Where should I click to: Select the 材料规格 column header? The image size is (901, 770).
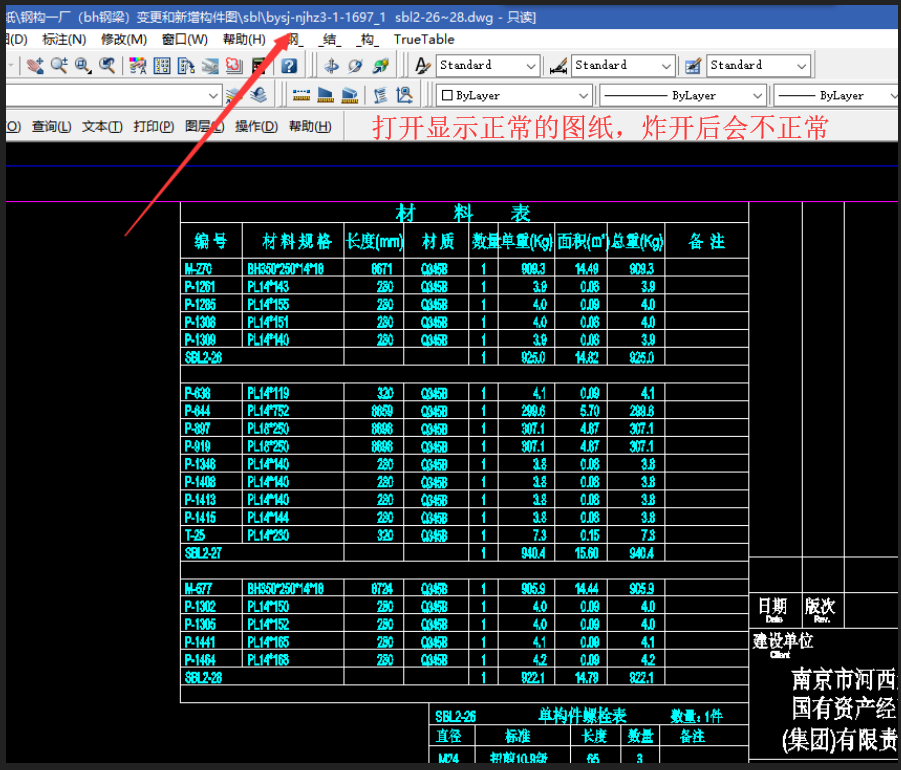pos(297,241)
